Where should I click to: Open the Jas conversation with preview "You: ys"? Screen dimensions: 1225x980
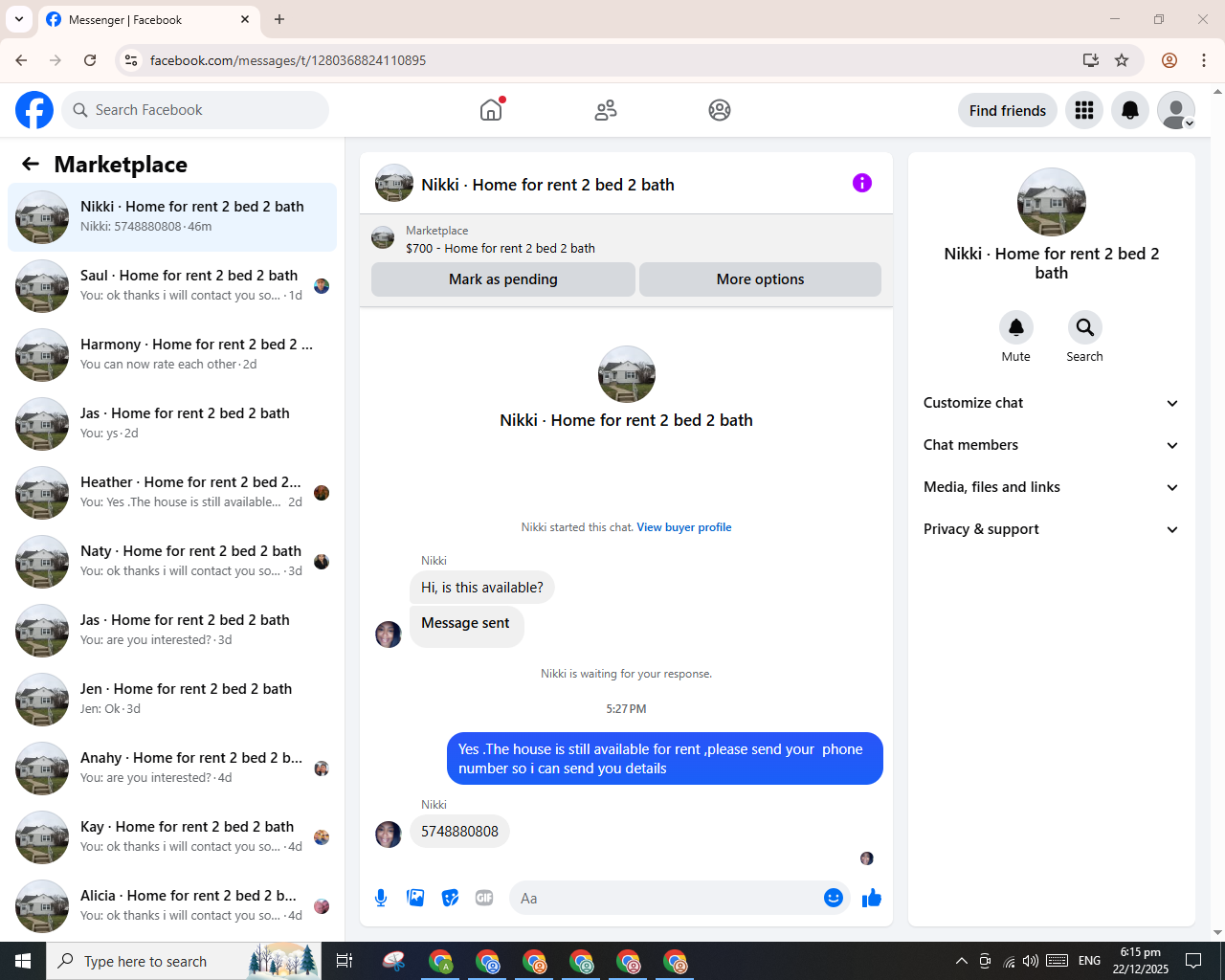point(172,424)
